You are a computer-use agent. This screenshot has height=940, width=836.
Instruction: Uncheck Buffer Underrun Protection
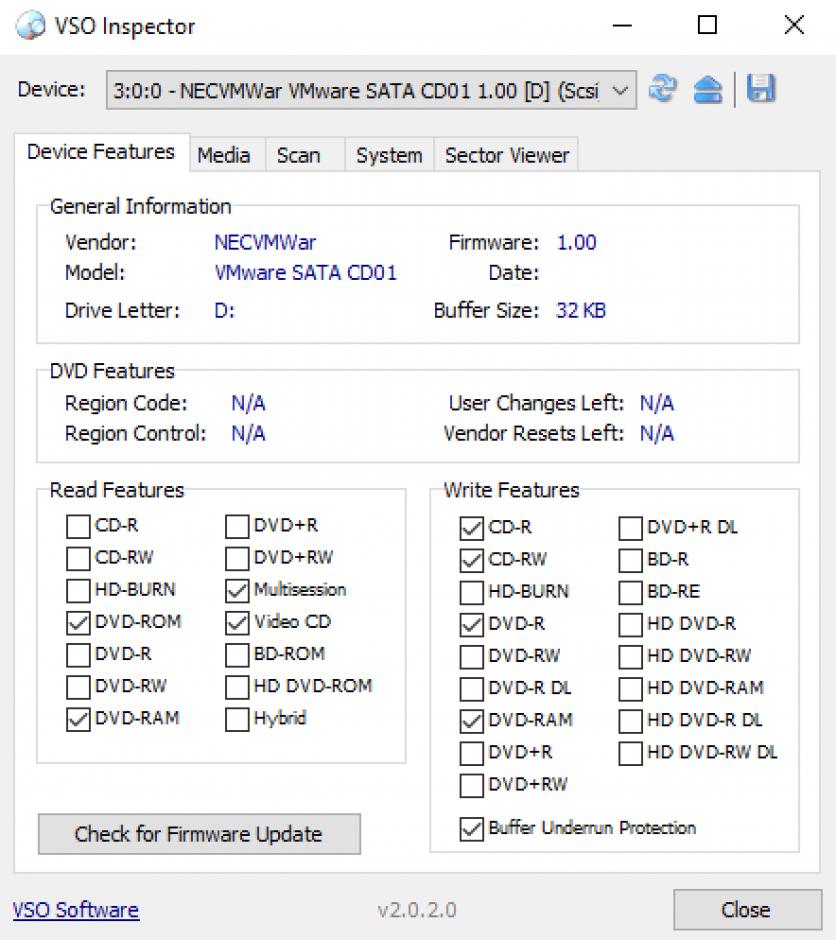click(472, 829)
